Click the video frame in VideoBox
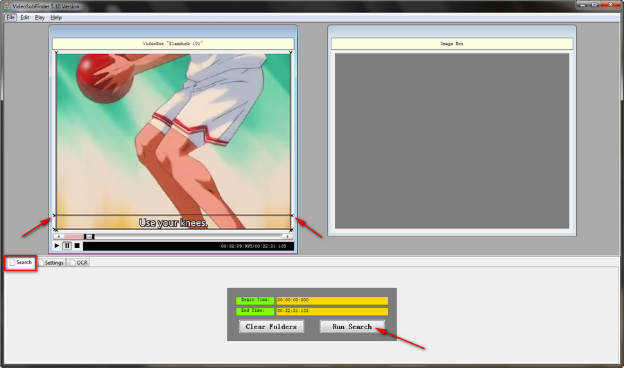Screen dimensions: 624x369 coord(173,141)
